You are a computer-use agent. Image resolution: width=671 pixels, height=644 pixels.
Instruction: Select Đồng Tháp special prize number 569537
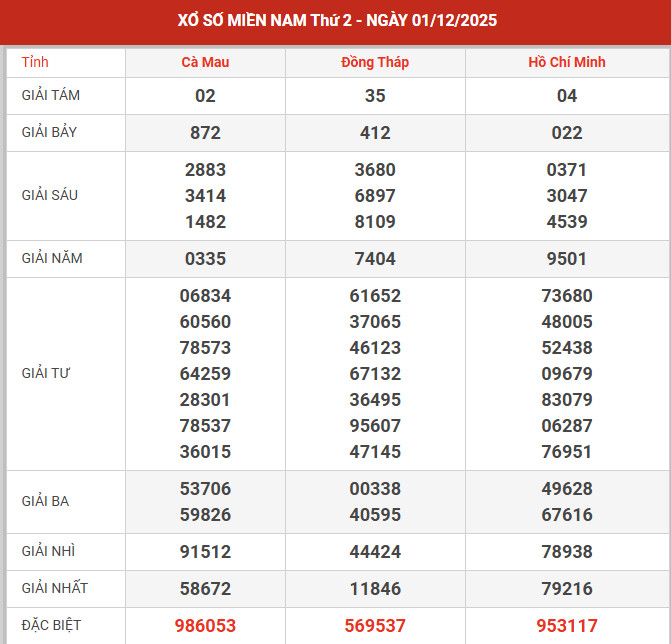(x=375, y=626)
